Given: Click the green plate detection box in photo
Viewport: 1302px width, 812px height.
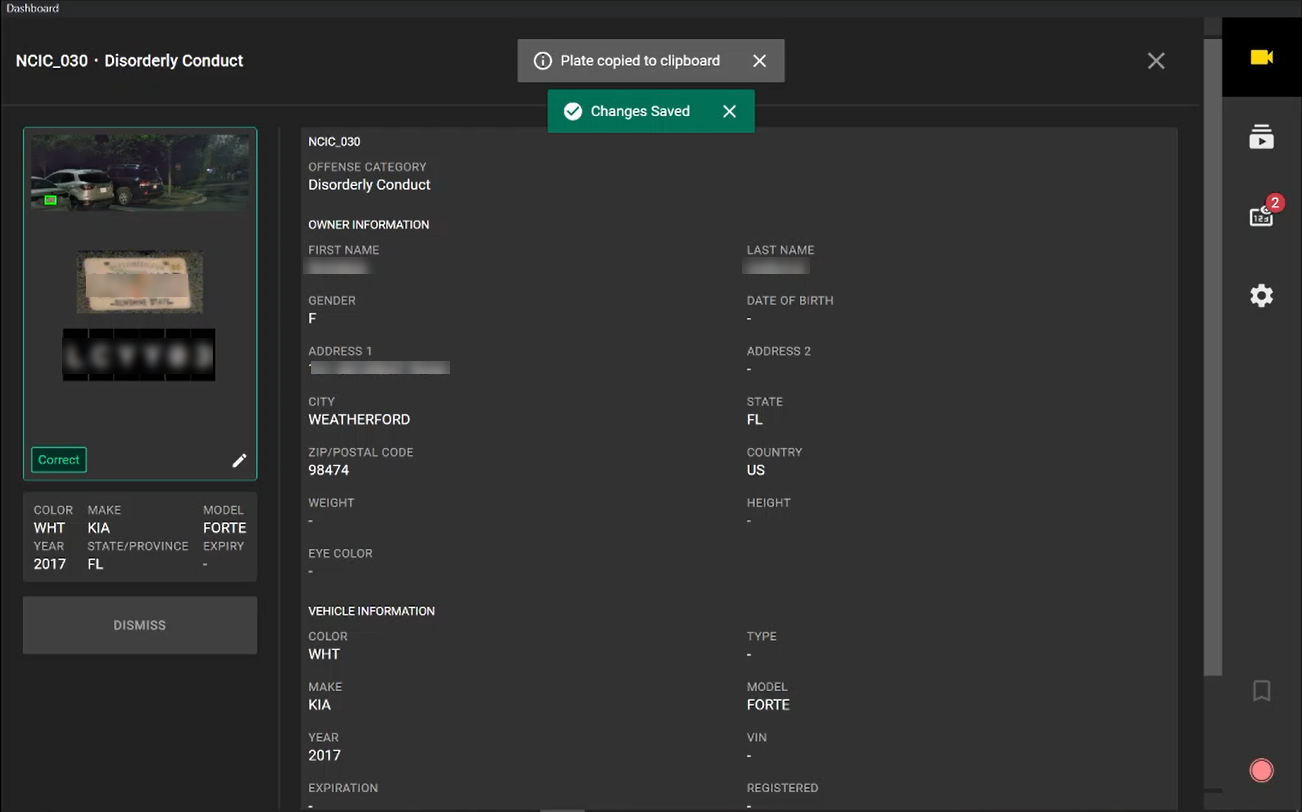Looking at the screenshot, I should point(50,200).
